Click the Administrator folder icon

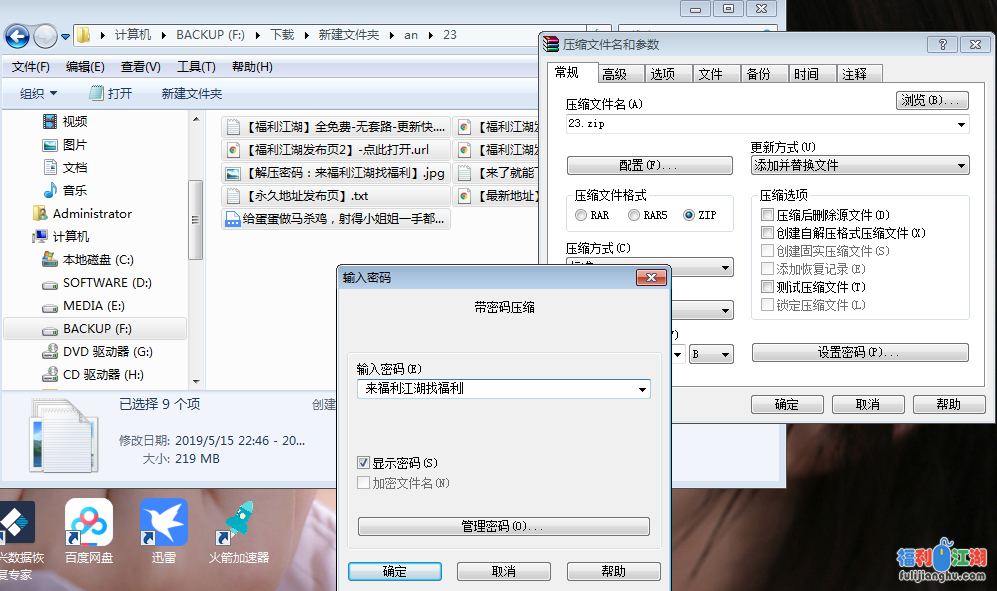(40, 214)
